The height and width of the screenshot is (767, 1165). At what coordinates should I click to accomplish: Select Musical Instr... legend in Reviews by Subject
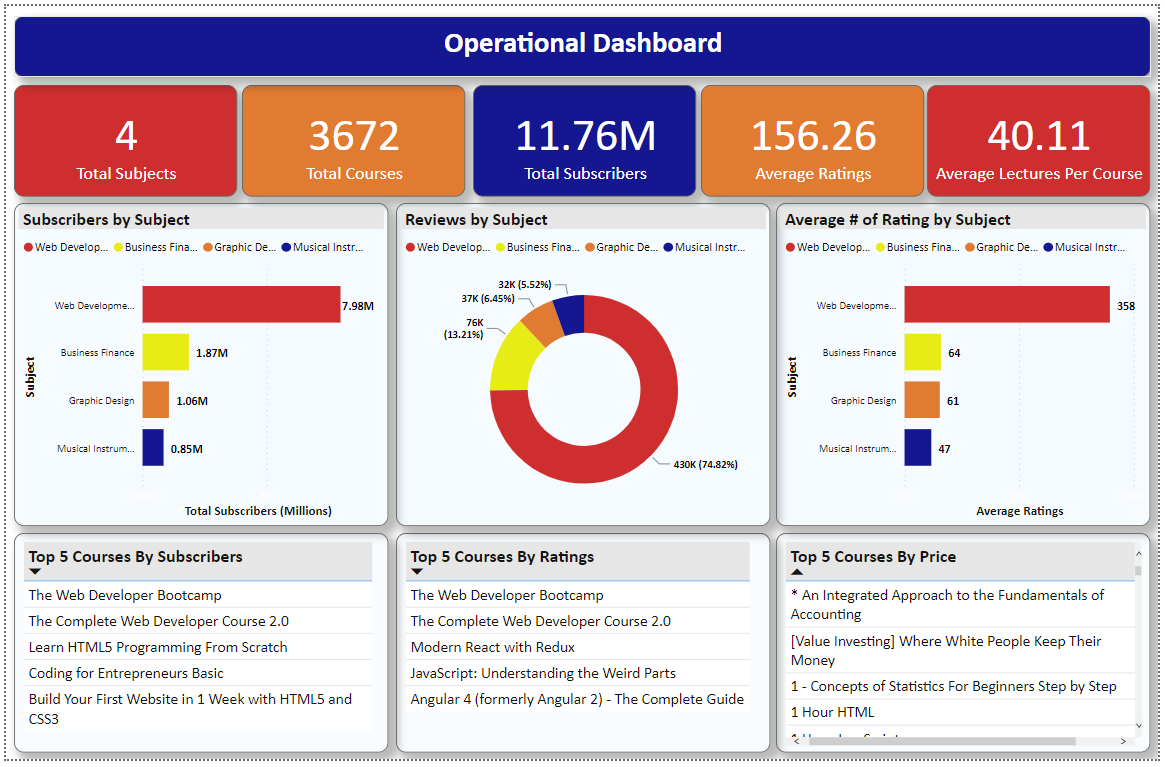(704, 247)
